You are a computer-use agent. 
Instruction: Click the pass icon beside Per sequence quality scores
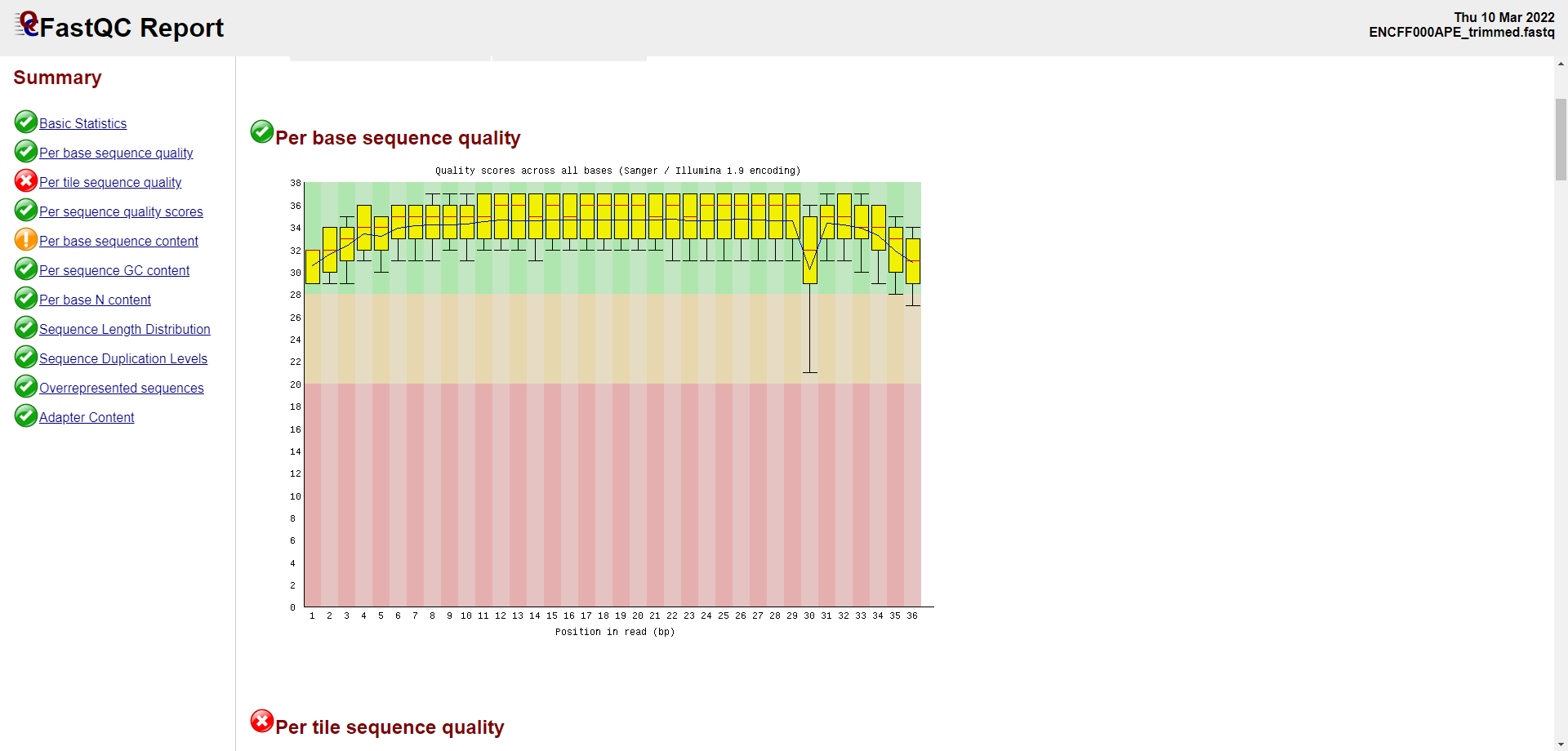tap(26, 210)
